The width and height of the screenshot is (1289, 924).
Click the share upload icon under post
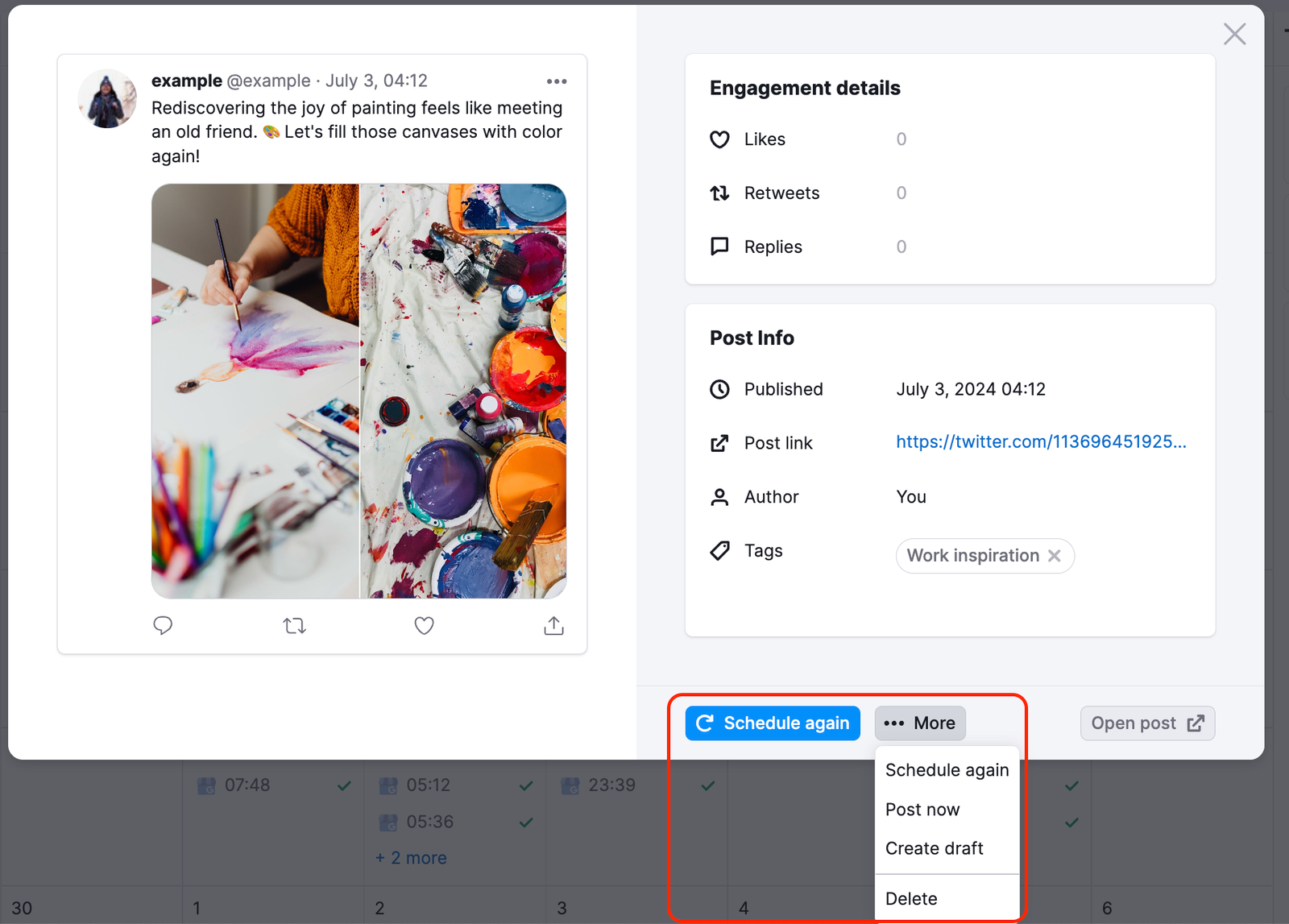click(553, 625)
